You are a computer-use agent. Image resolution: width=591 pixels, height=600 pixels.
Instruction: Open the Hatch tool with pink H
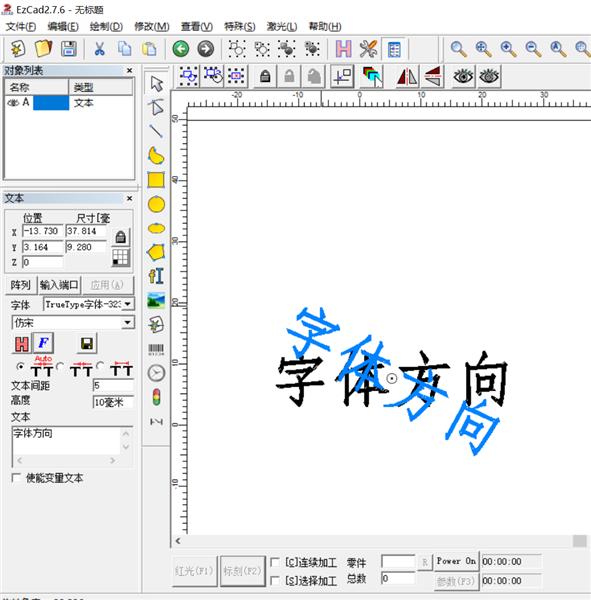click(343, 49)
